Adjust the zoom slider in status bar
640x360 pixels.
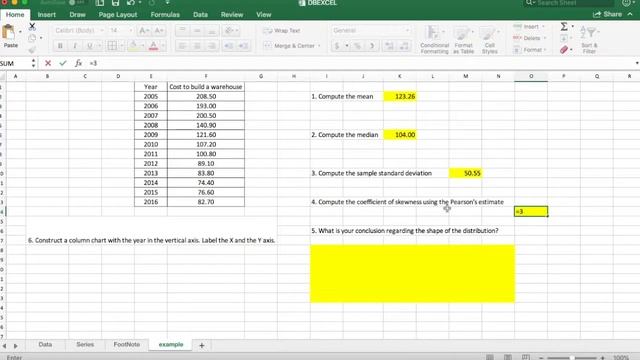(x=572, y=358)
